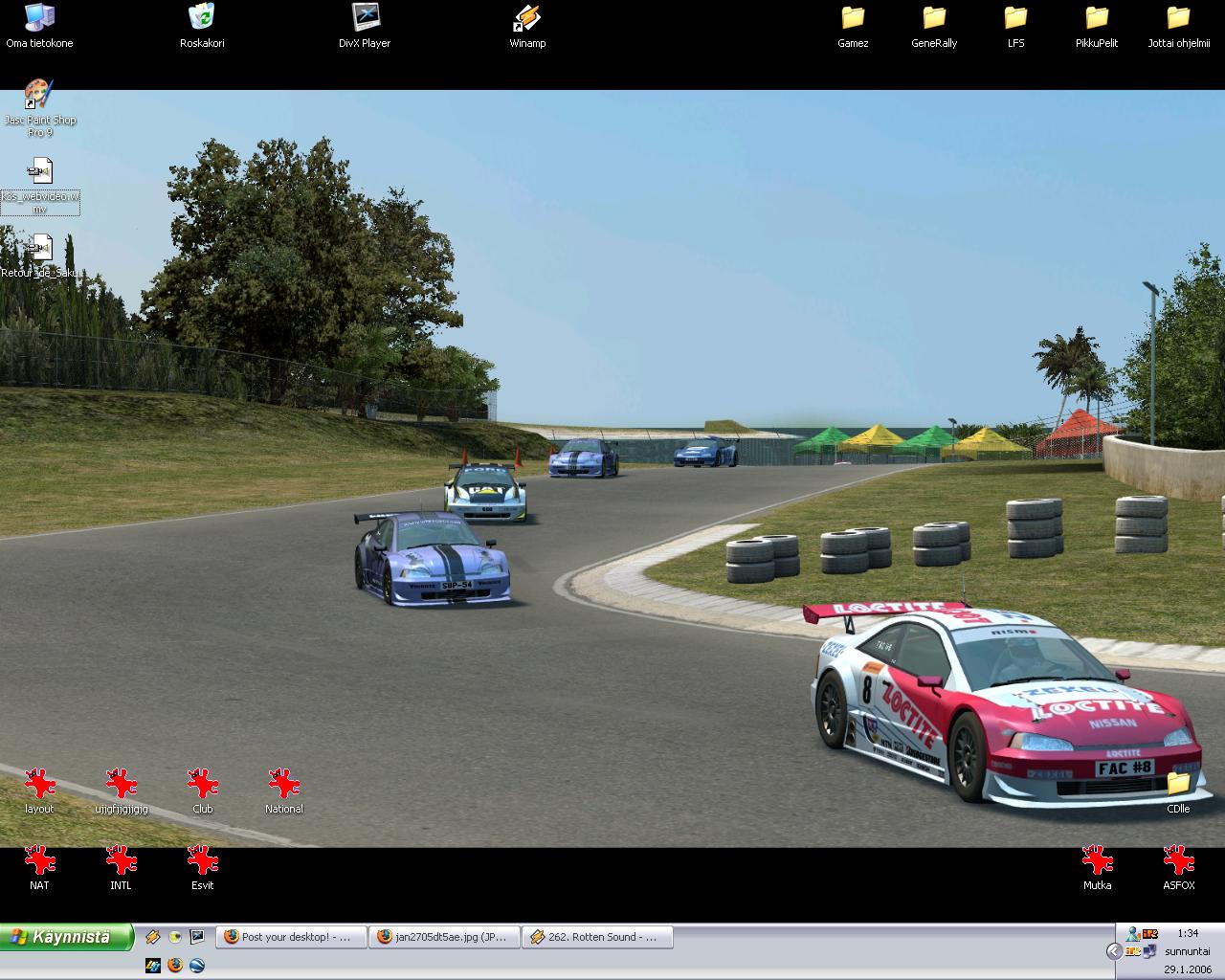Click the lower IRC tray icon
1225x980 pixels.
tap(1134, 951)
